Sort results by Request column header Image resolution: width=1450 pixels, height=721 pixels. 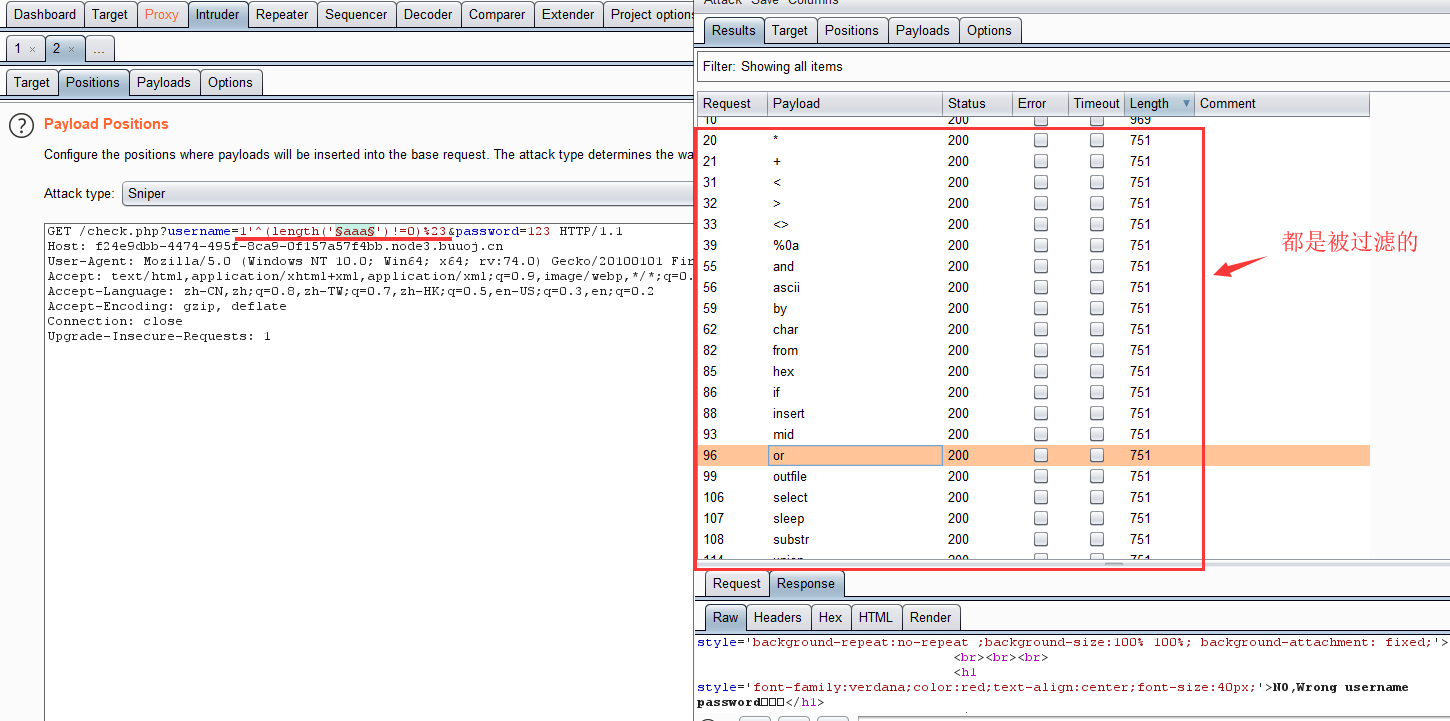732,103
